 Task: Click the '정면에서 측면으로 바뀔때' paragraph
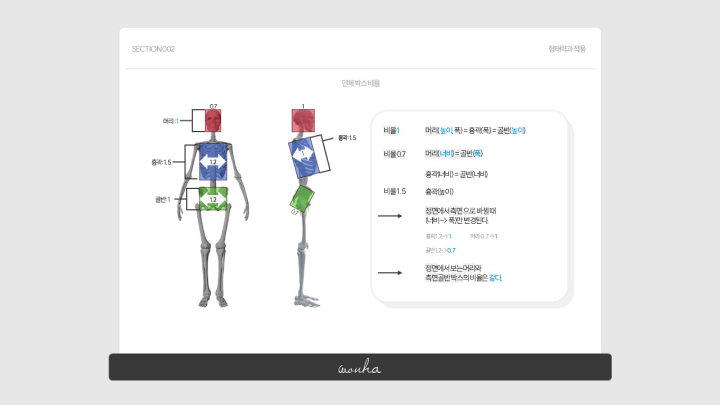[x=460, y=216]
